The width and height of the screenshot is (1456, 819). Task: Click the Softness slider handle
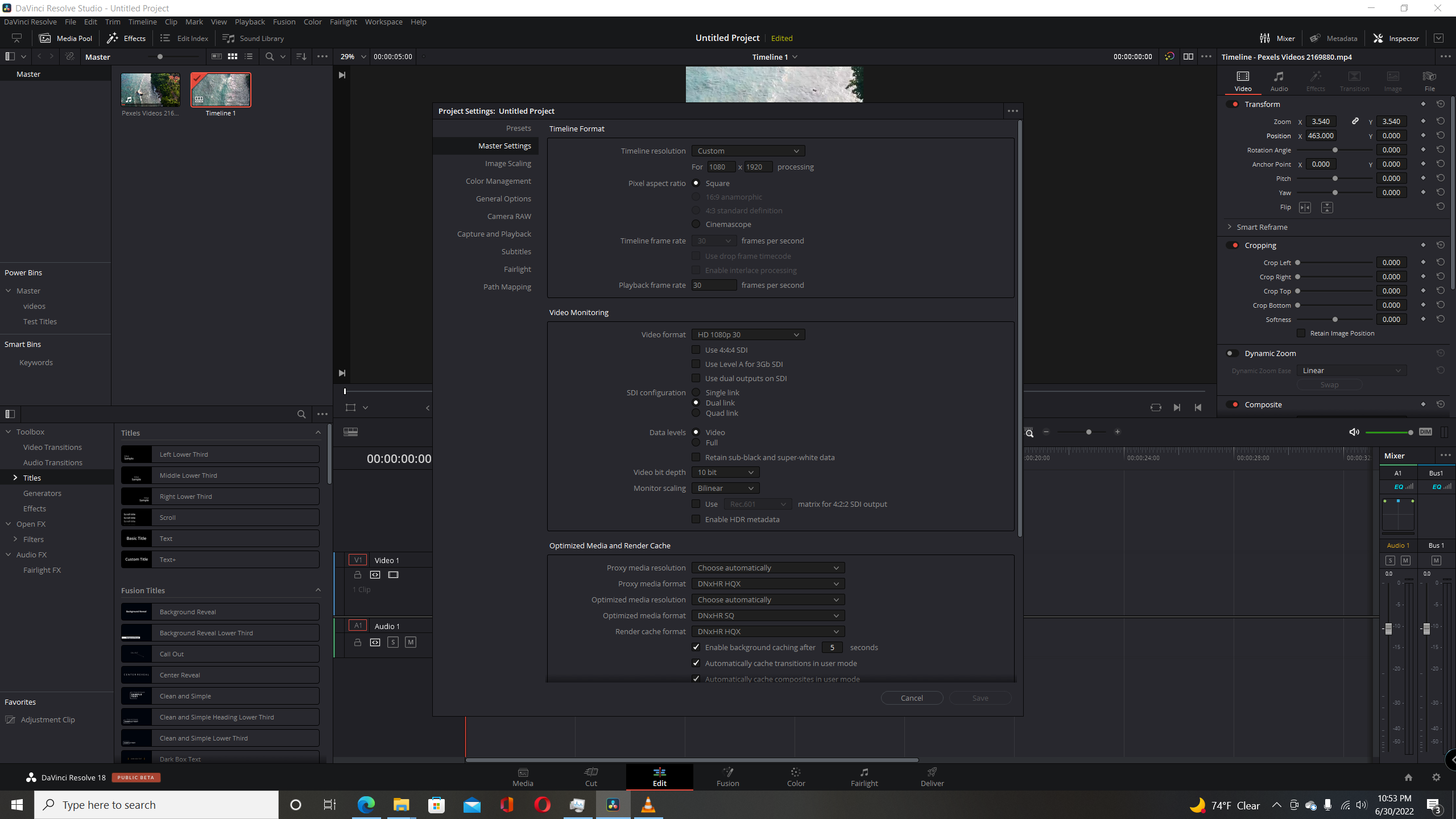click(1335, 320)
